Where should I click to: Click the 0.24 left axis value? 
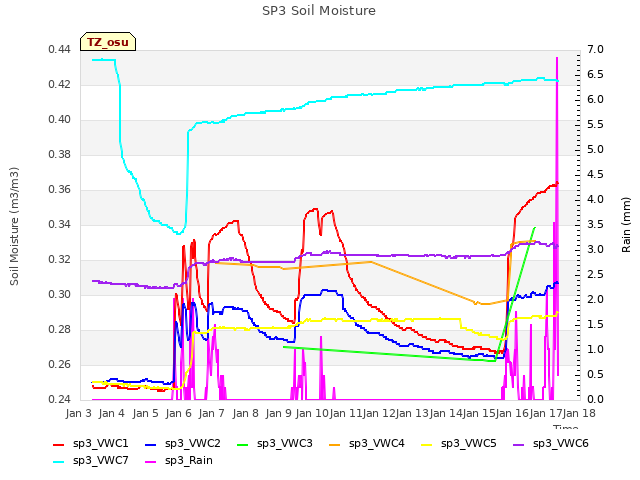tap(60, 400)
